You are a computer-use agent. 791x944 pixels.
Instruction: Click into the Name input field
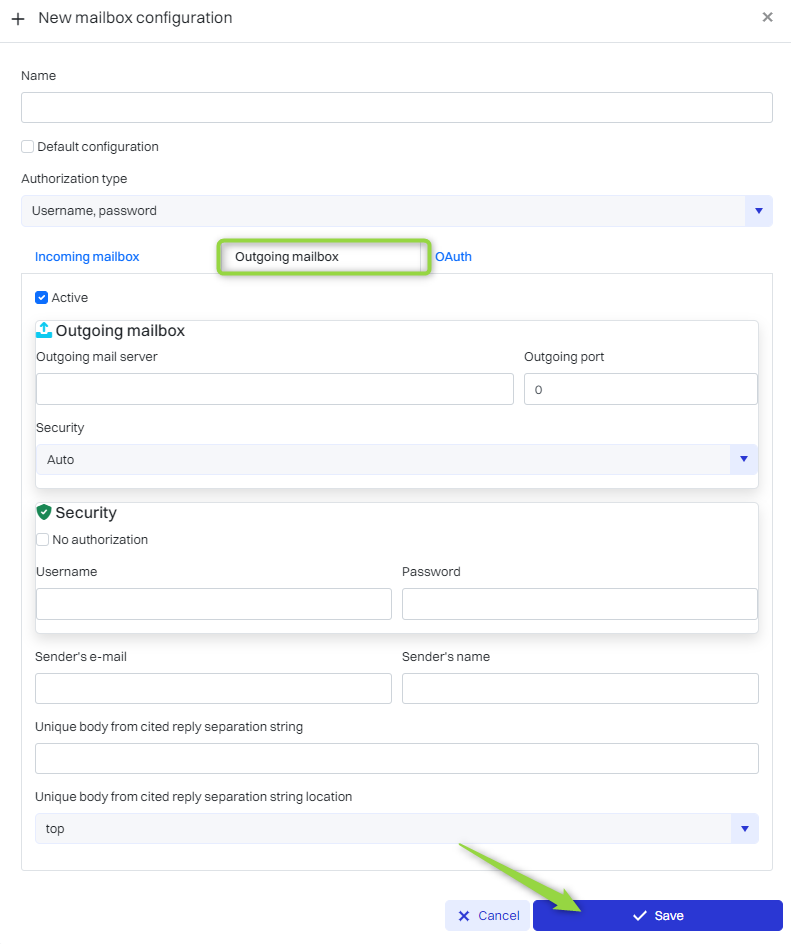pyautogui.click(x=396, y=108)
